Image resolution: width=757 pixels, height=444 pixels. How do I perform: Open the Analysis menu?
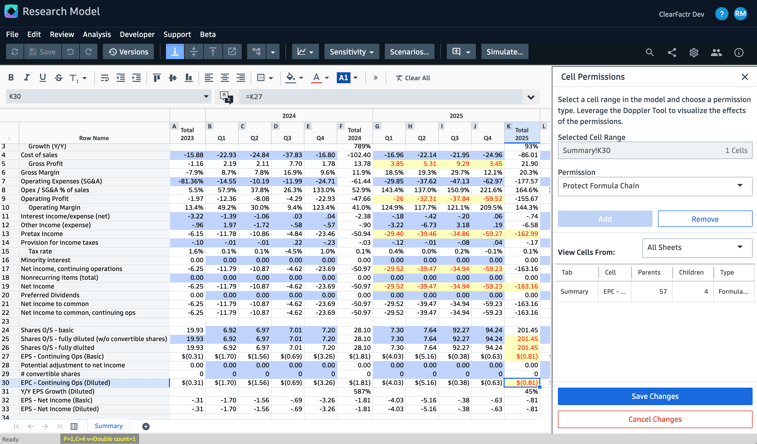(97, 34)
